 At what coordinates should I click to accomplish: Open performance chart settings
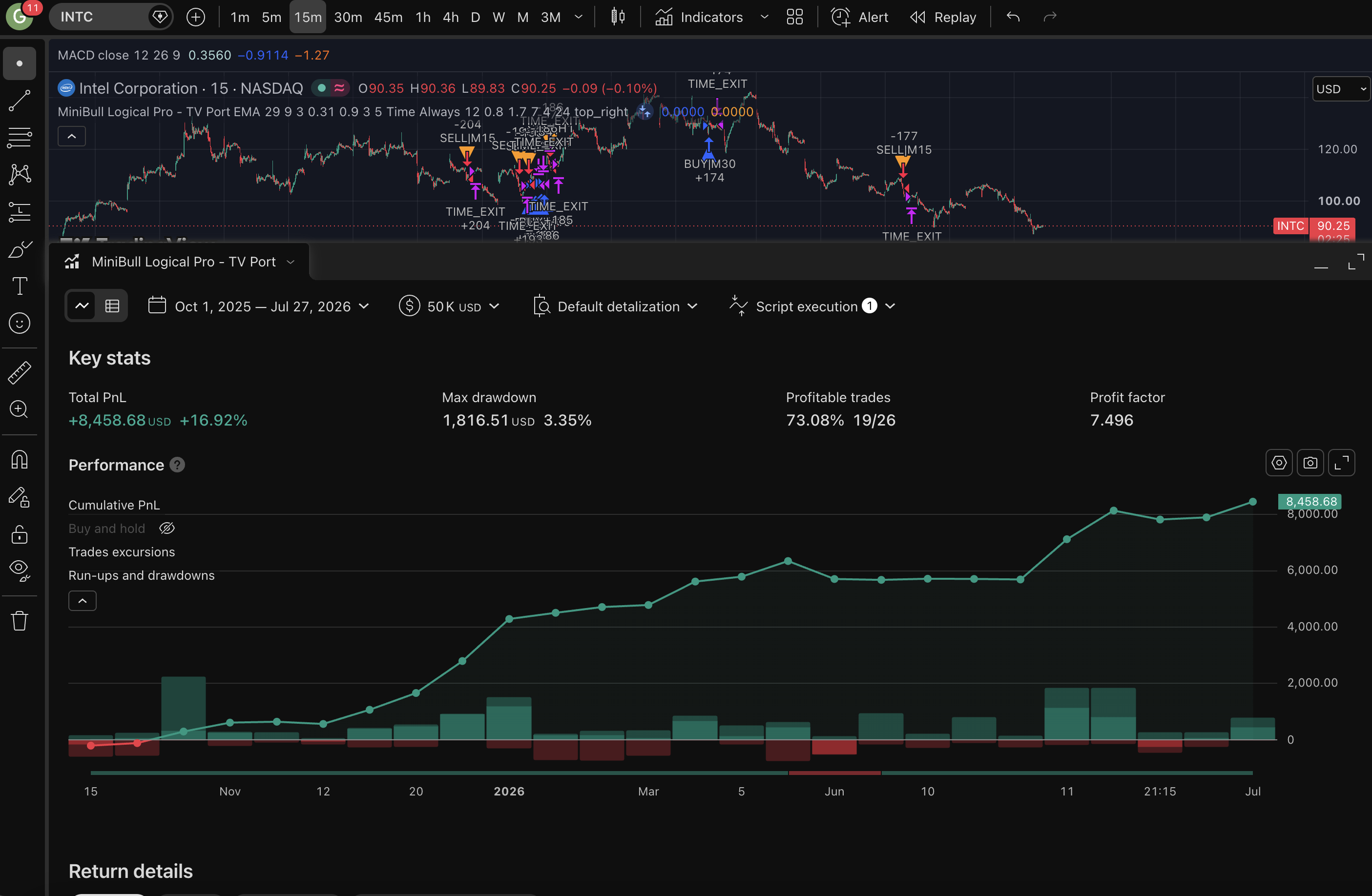pyautogui.click(x=1279, y=463)
